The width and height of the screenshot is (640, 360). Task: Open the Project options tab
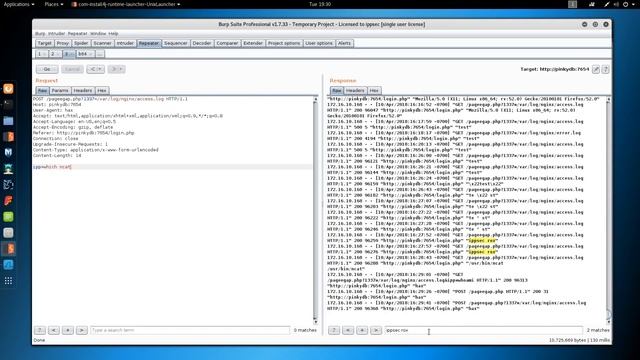pyautogui.click(x=284, y=43)
